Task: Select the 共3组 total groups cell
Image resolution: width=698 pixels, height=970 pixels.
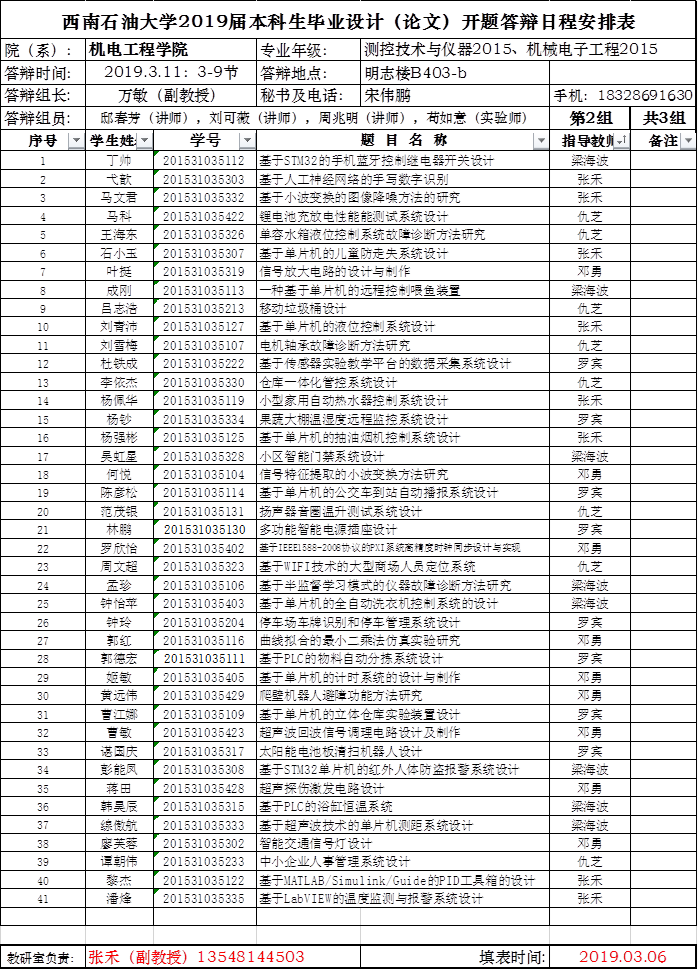Action: click(664, 119)
